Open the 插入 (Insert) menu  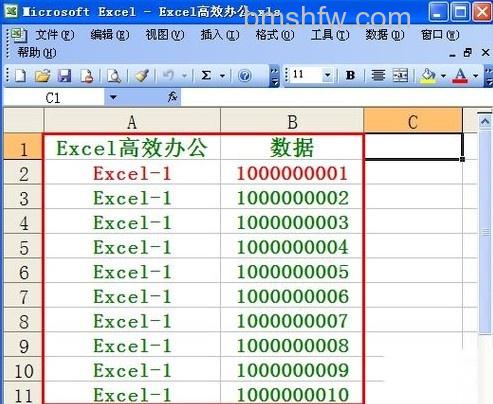point(219,35)
